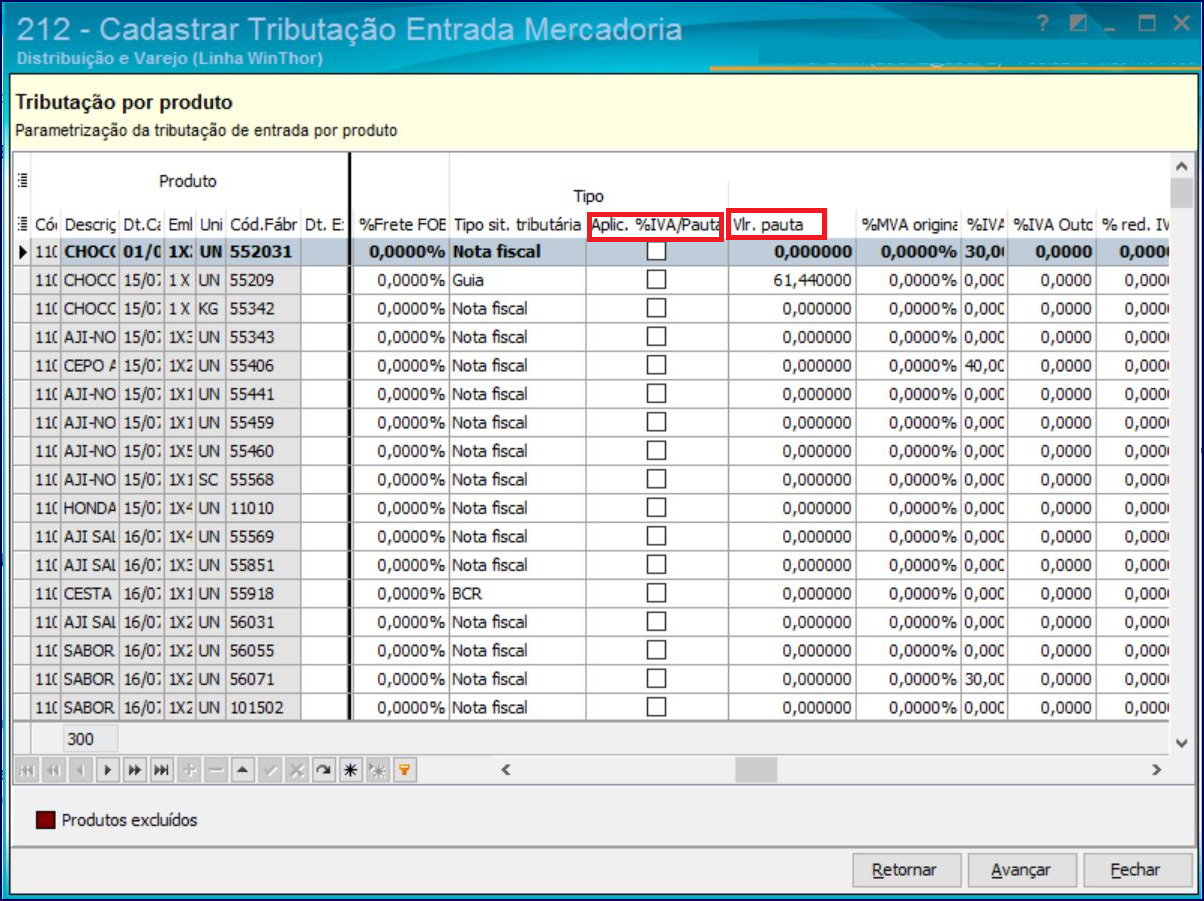Save bookmark asterisk navigator icon
The height and width of the screenshot is (901, 1204).
(x=351, y=770)
